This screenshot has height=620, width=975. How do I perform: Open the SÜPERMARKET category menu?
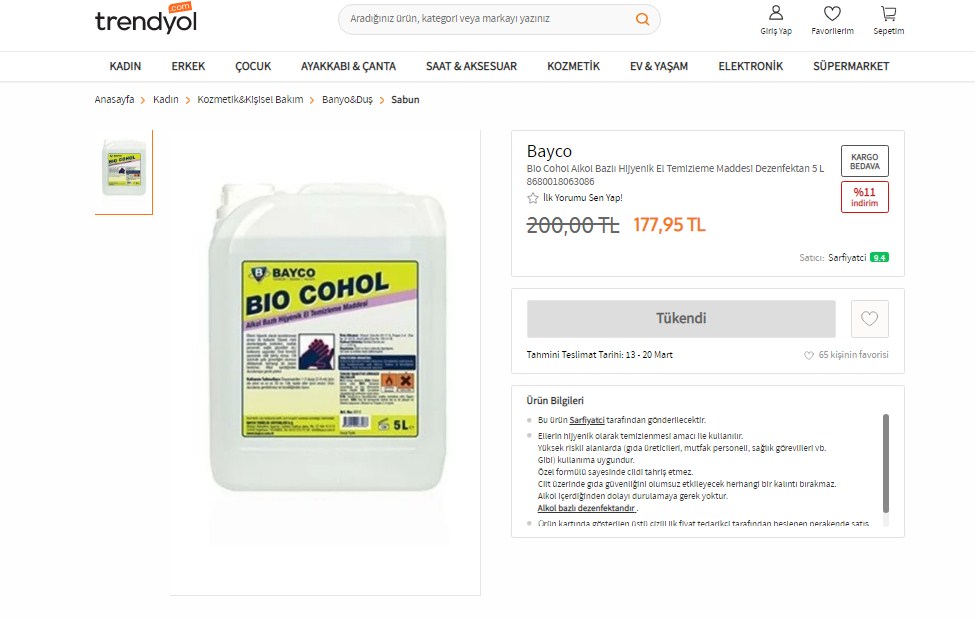(x=851, y=66)
